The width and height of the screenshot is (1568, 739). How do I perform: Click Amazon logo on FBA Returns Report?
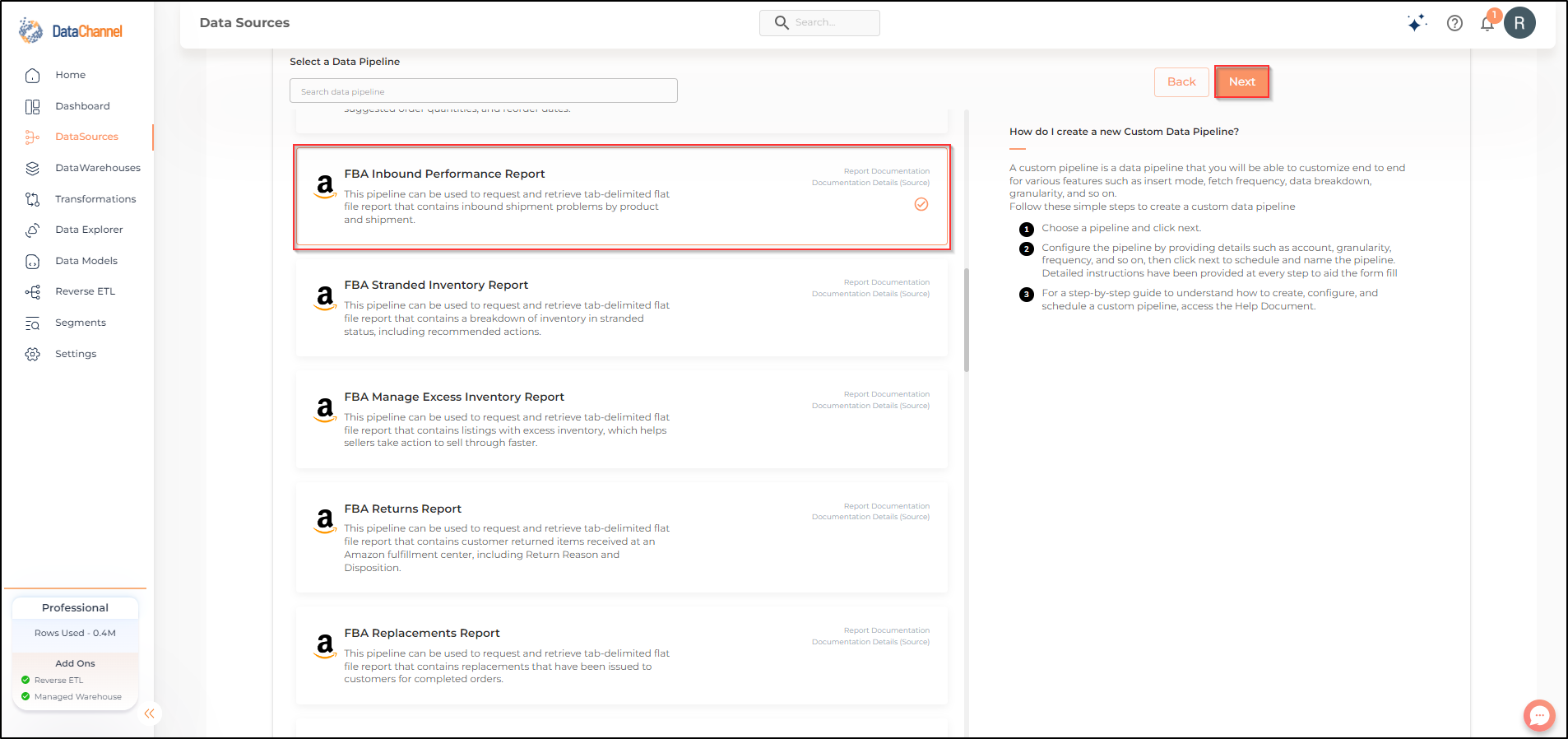(x=325, y=520)
